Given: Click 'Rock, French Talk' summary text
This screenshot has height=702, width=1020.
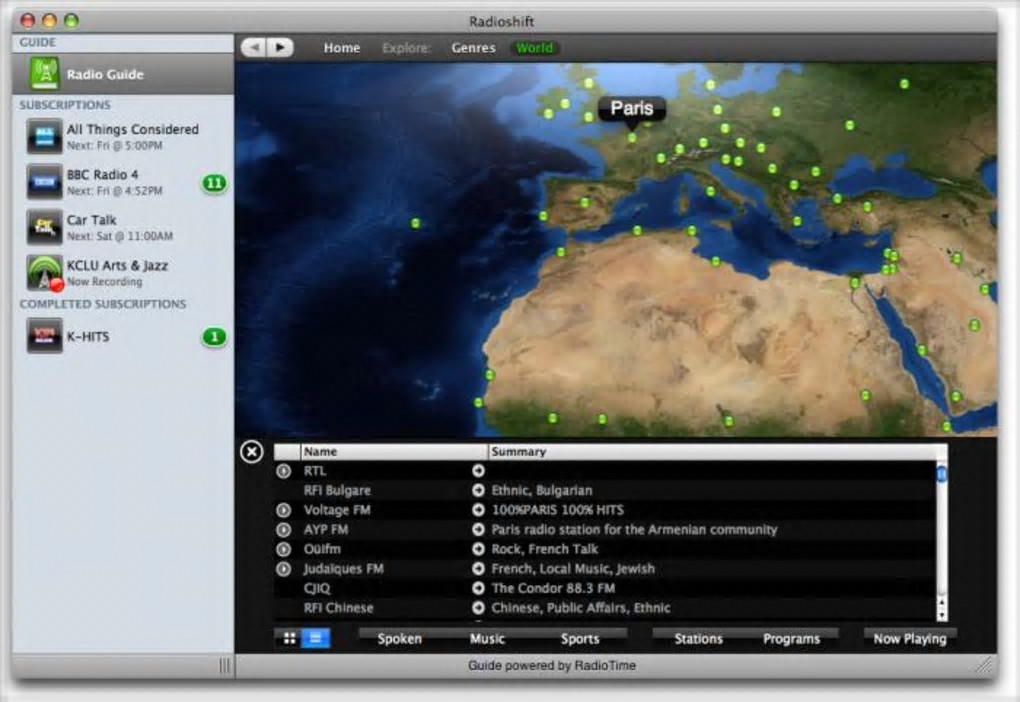Looking at the screenshot, I should 544,549.
